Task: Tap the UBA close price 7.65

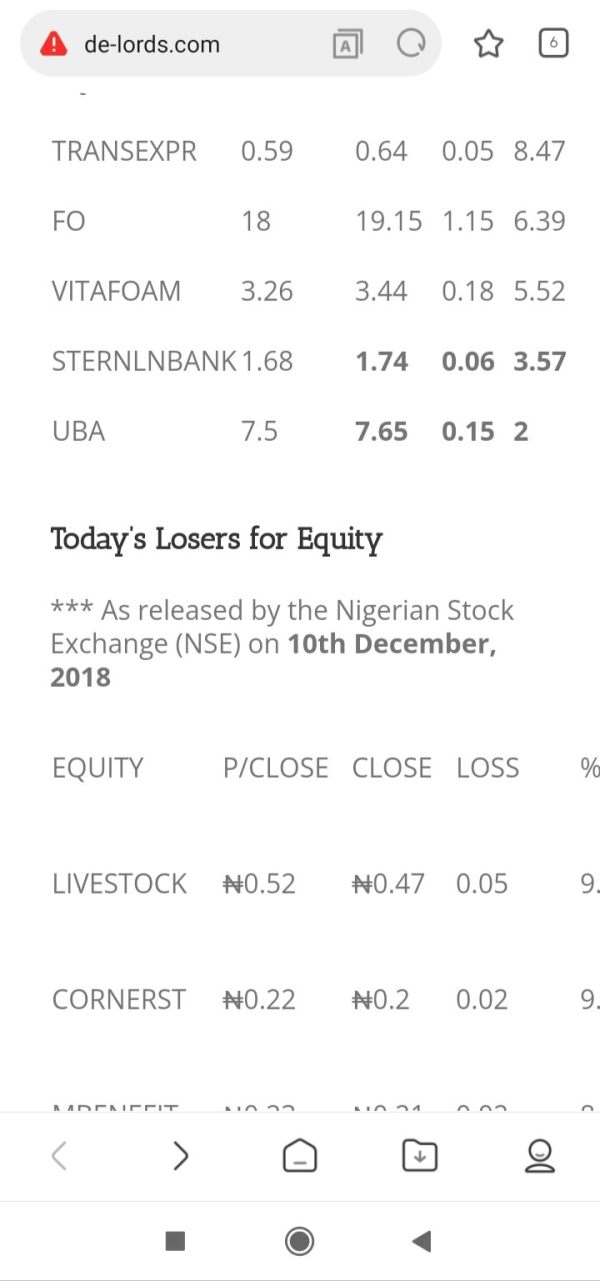Action: tap(382, 431)
